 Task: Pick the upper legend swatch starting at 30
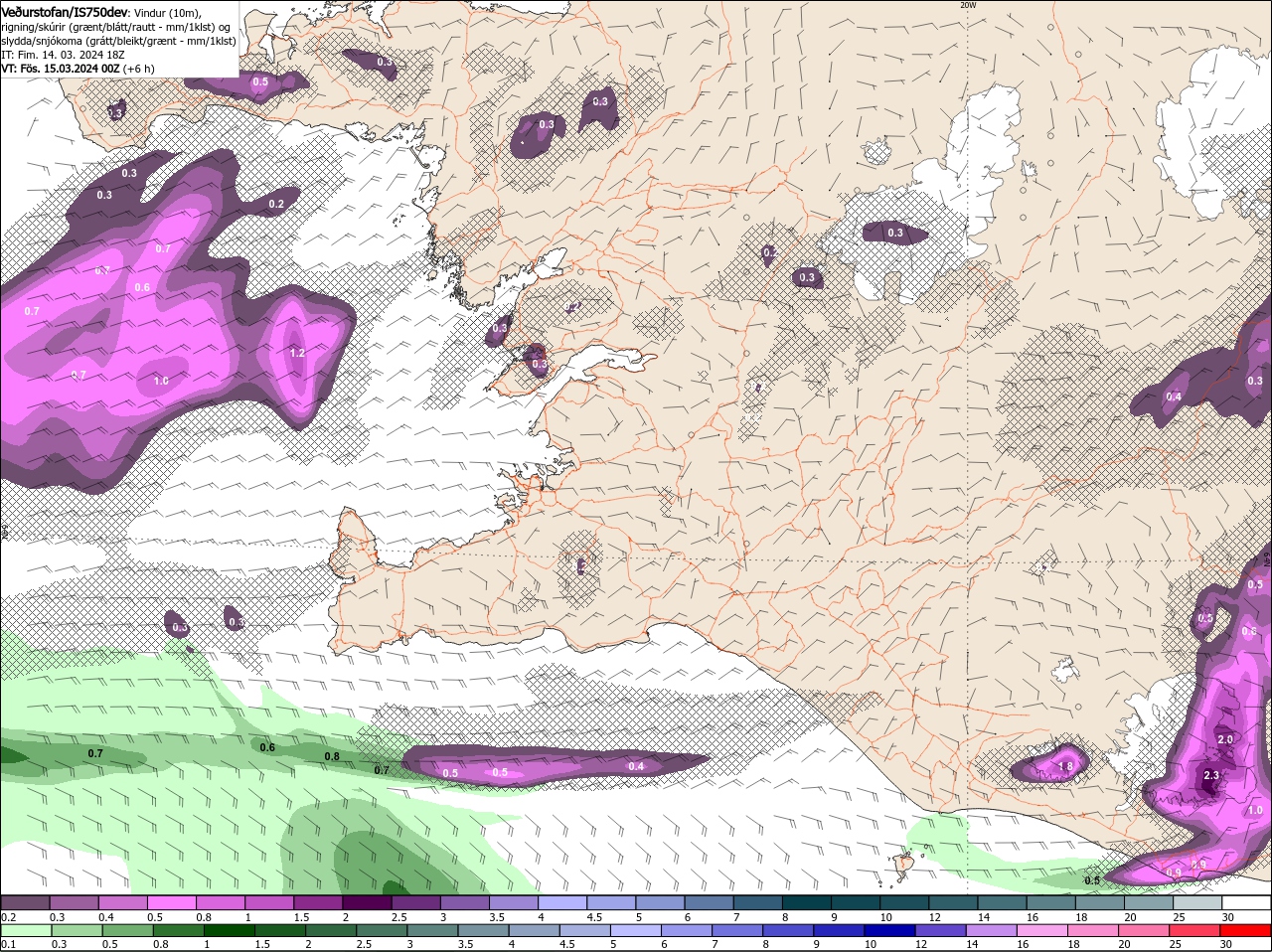(x=1247, y=902)
